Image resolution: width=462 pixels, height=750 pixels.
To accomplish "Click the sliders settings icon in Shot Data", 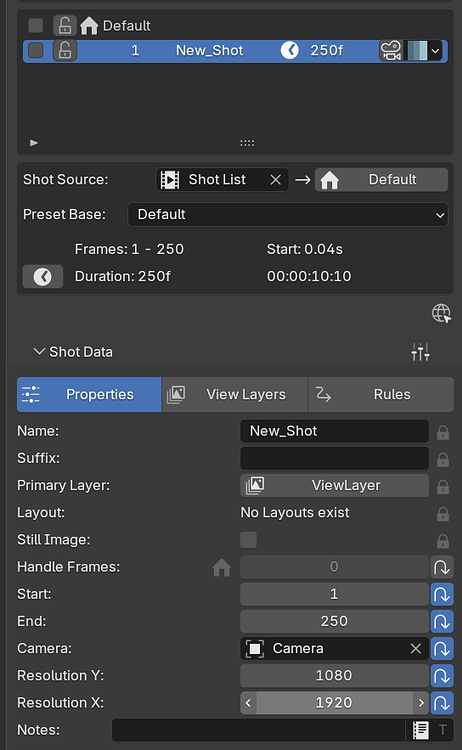I will click(420, 352).
